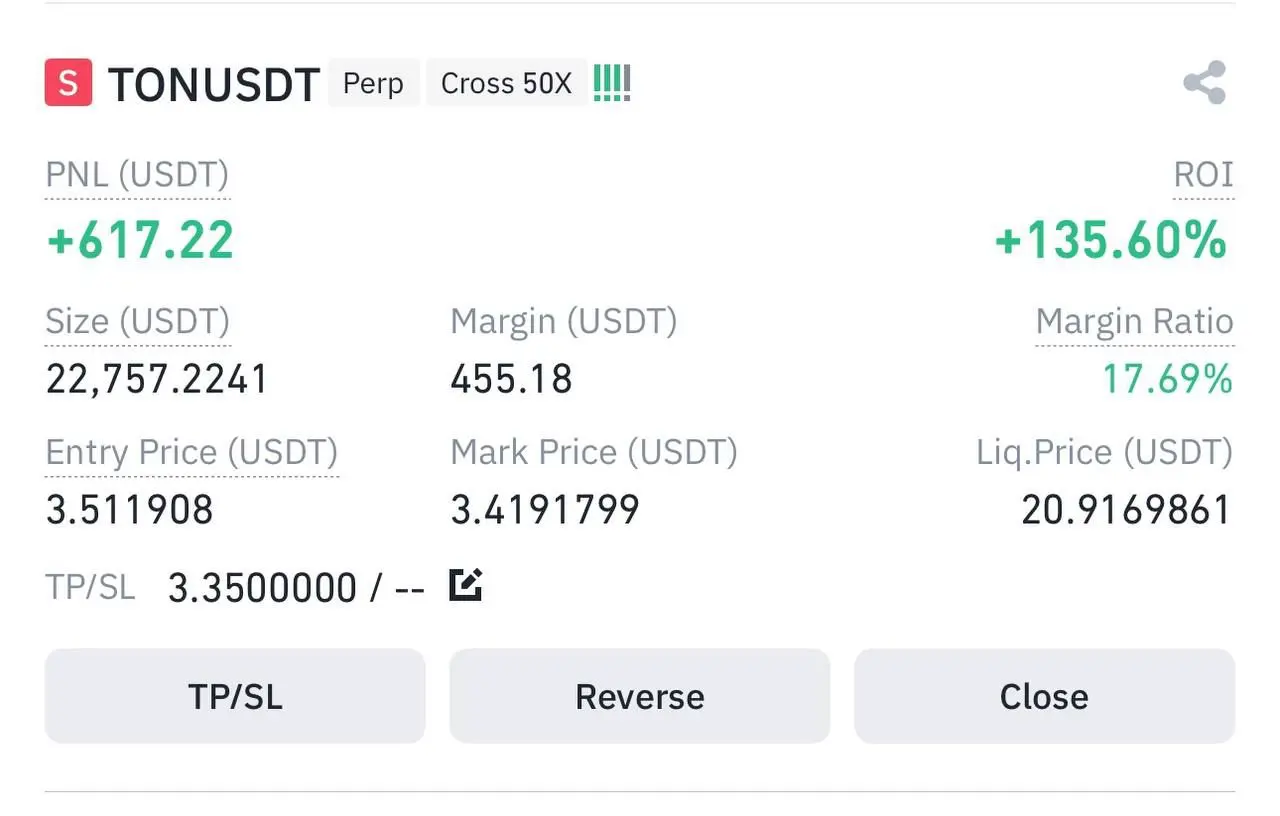Tap the Entry Price (USDT) label
Viewport: 1280px width, 816px height.
click(192, 452)
